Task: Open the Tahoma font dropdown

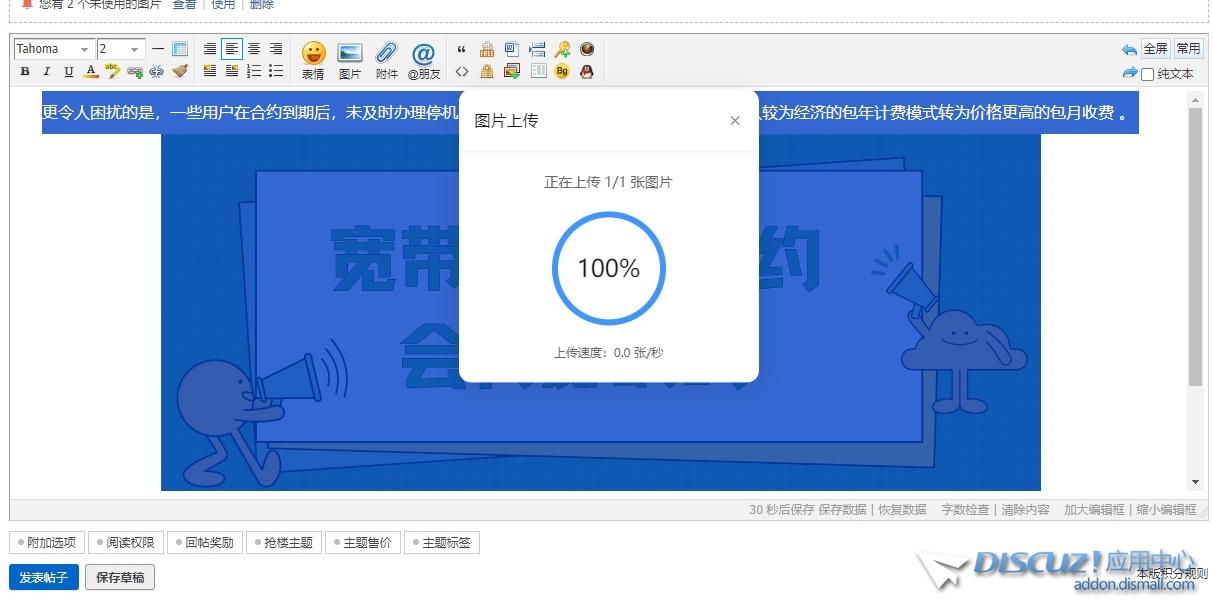Action: pos(54,49)
